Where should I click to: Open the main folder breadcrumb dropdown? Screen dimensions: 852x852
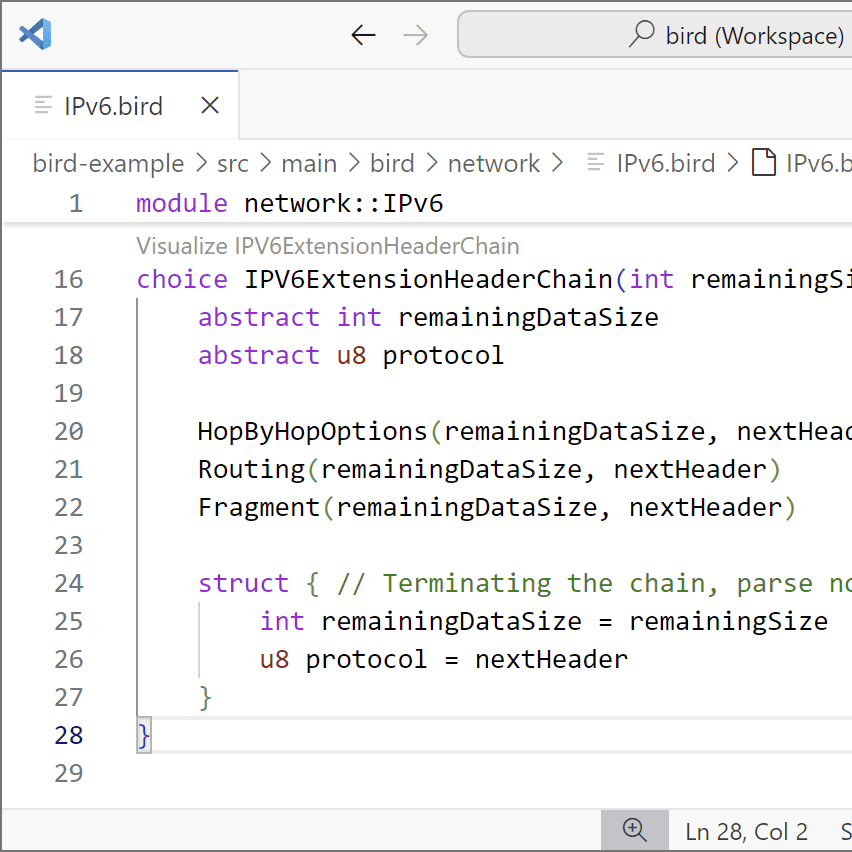(310, 163)
